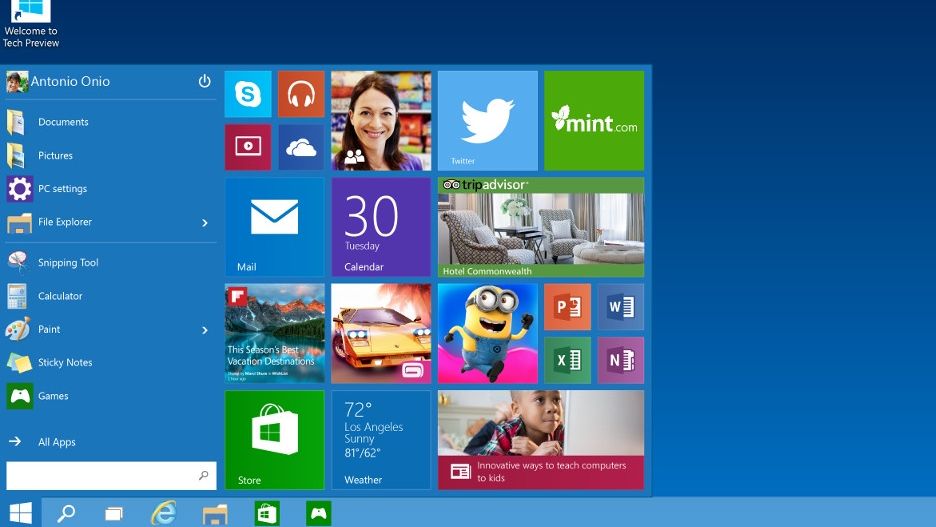
Task: Click the magnifier icon in search box
Action: [x=204, y=476]
